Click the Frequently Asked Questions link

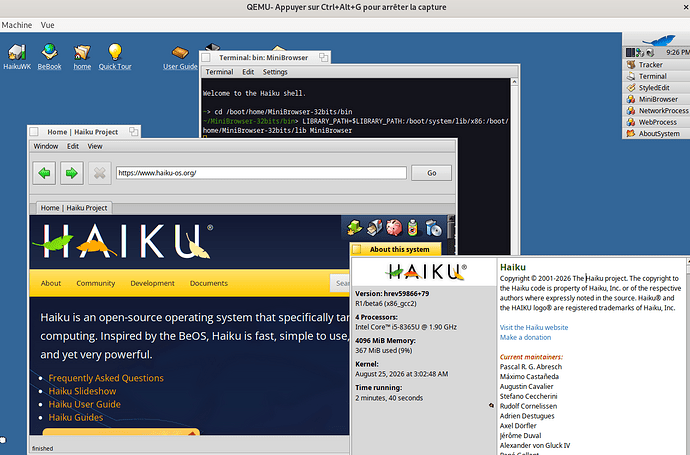click(106, 378)
